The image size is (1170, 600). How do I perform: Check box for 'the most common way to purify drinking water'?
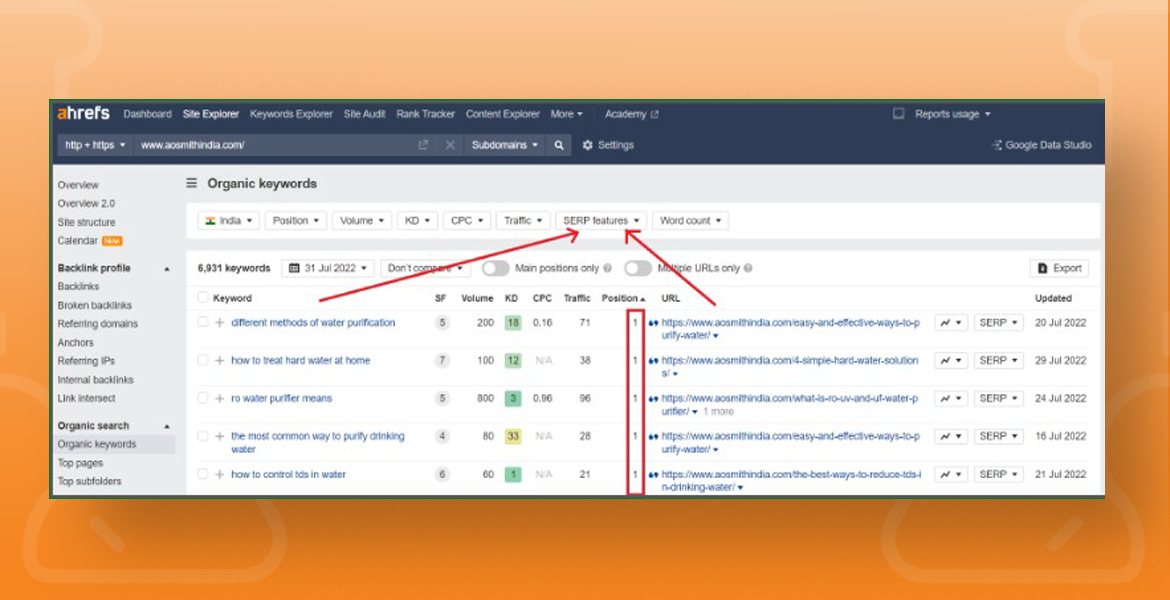[203, 436]
